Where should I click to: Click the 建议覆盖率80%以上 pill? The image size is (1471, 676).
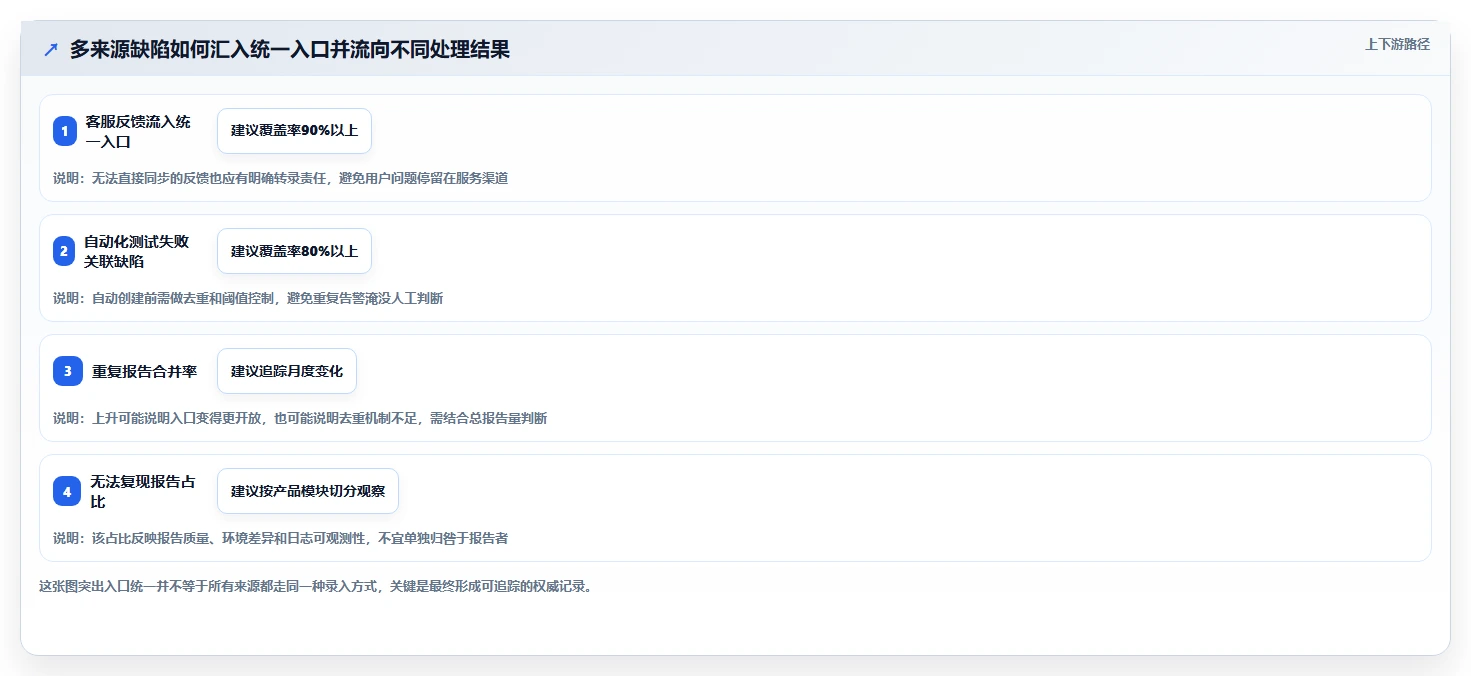(294, 251)
